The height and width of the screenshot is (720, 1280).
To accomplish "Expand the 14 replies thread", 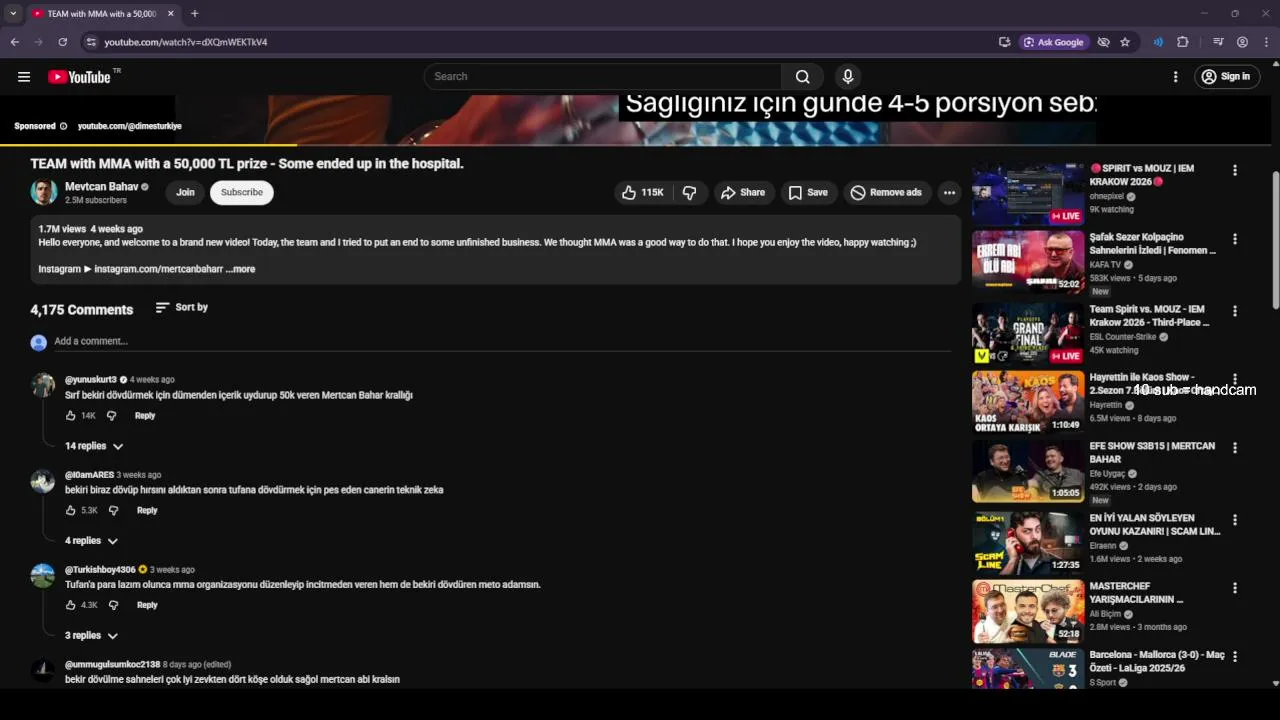I will click(x=94, y=446).
